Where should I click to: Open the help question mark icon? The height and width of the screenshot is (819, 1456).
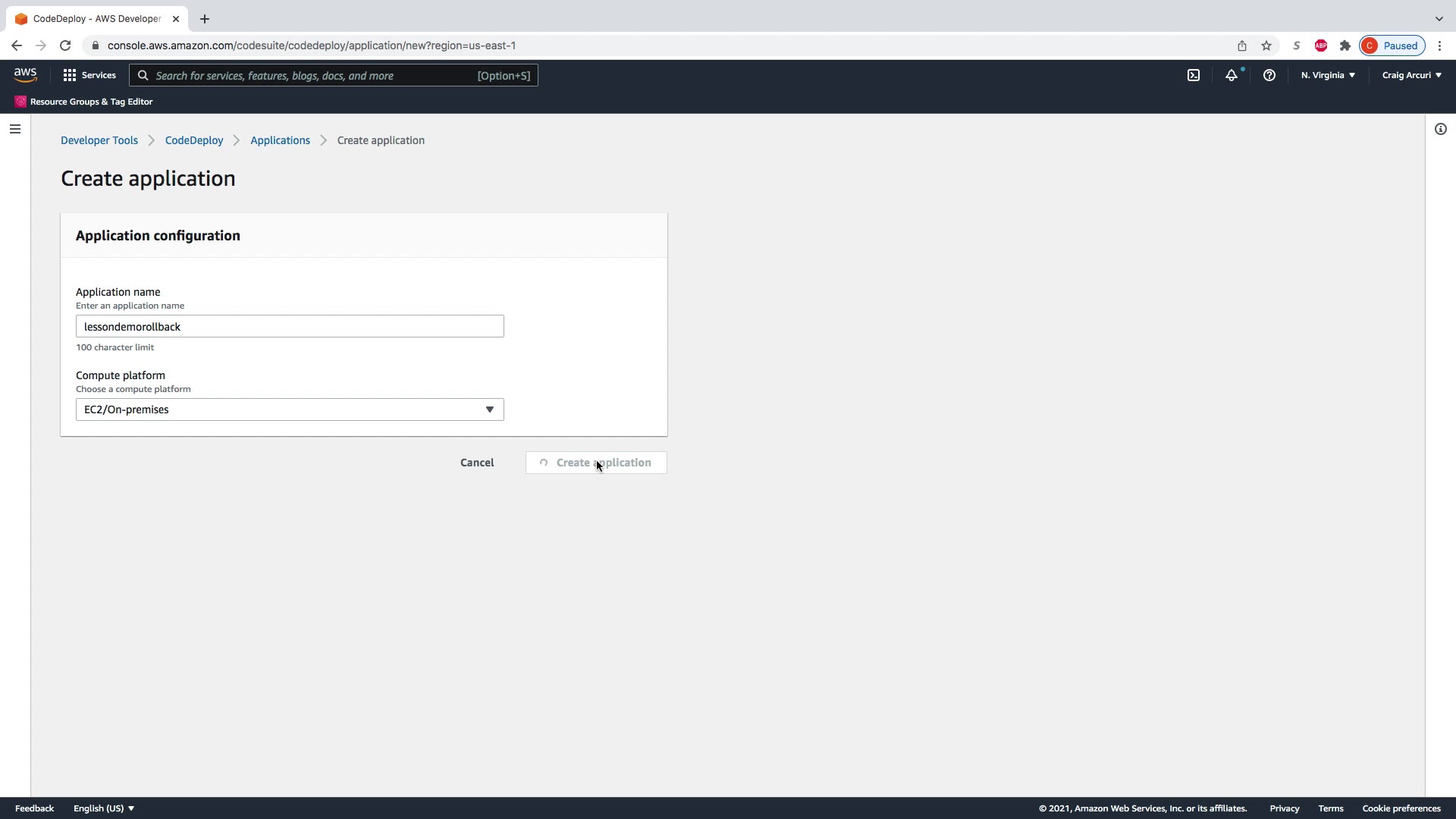(x=1269, y=75)
